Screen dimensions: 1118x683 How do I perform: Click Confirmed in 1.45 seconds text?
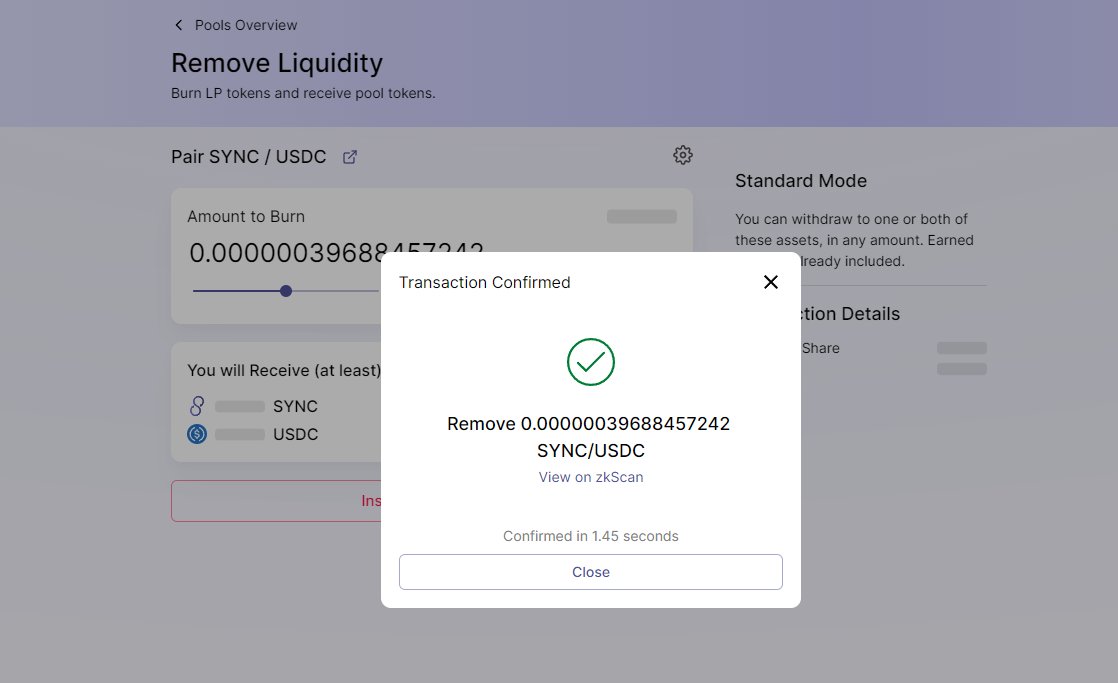click(590, 536)
